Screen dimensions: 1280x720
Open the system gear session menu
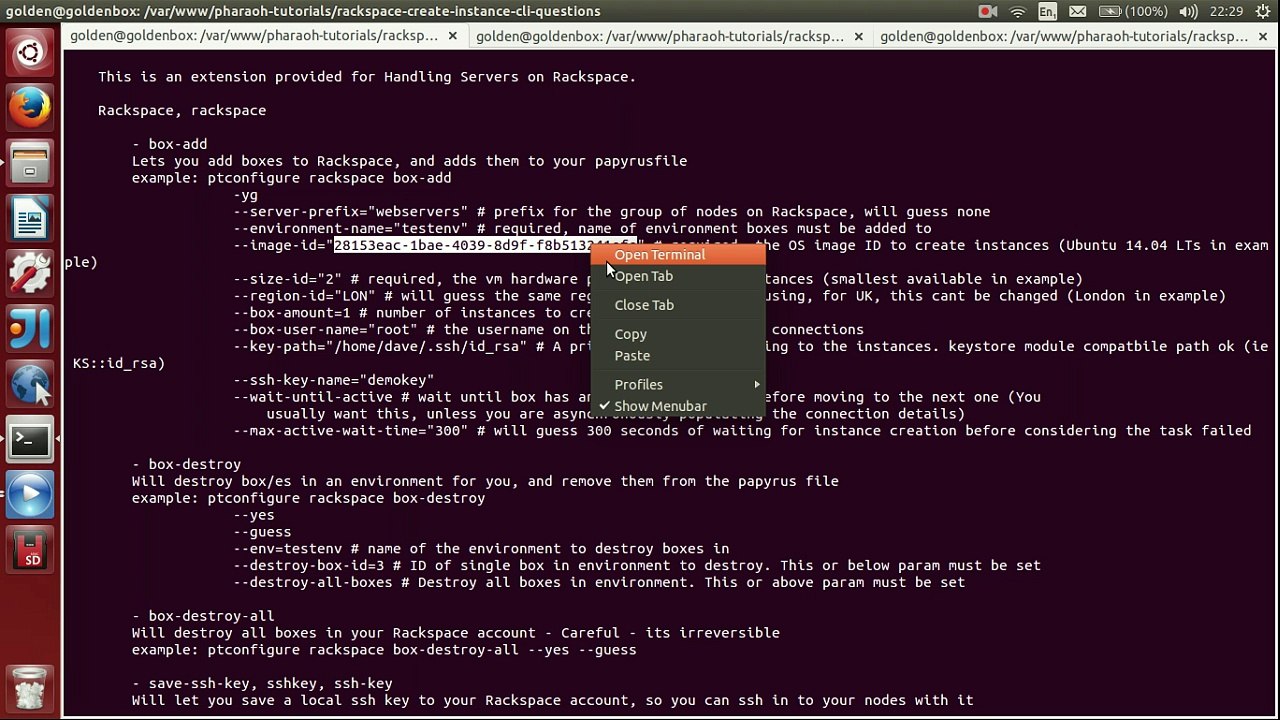[1263, 11]
